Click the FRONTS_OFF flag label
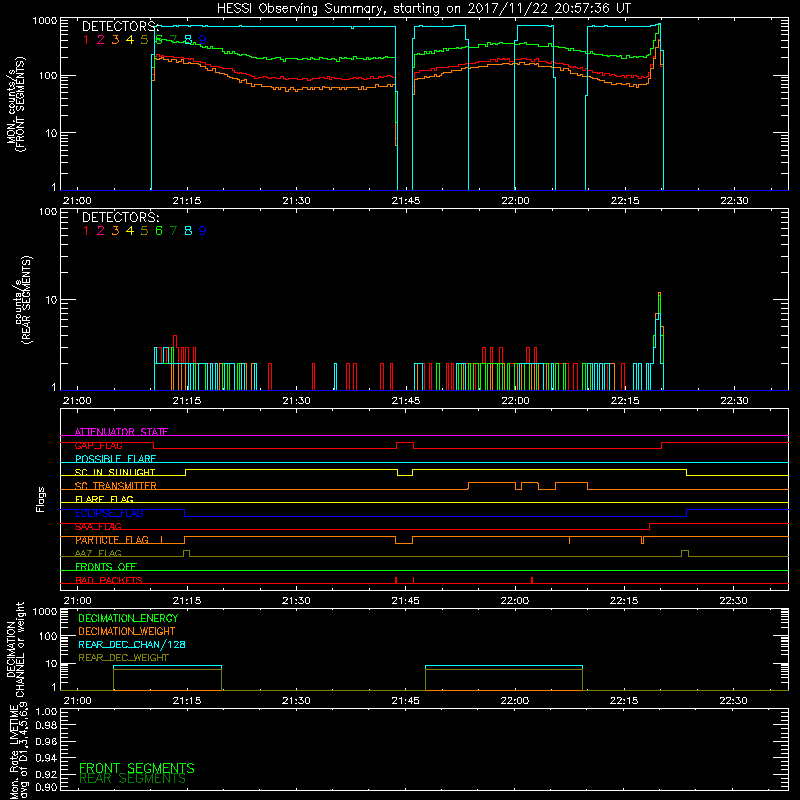 pyautogui.click(x=106, y=567)
